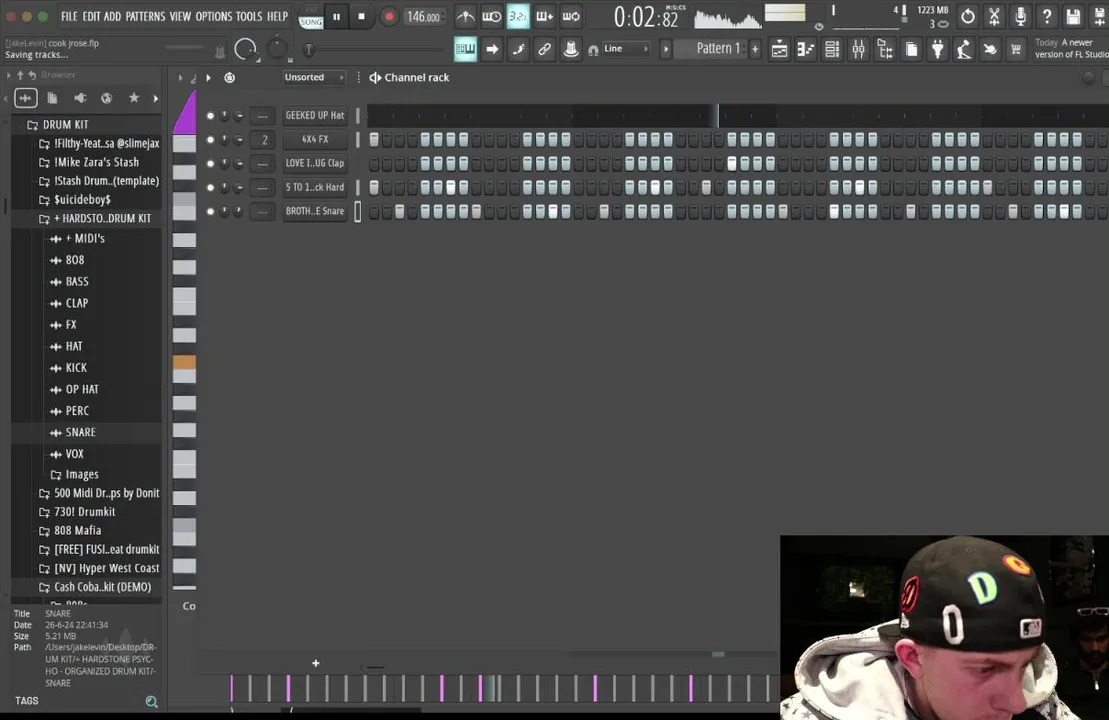Mute the 5 TO 1..ck Hard channel
The image size is (1109, 720).
tap(210, 187)
